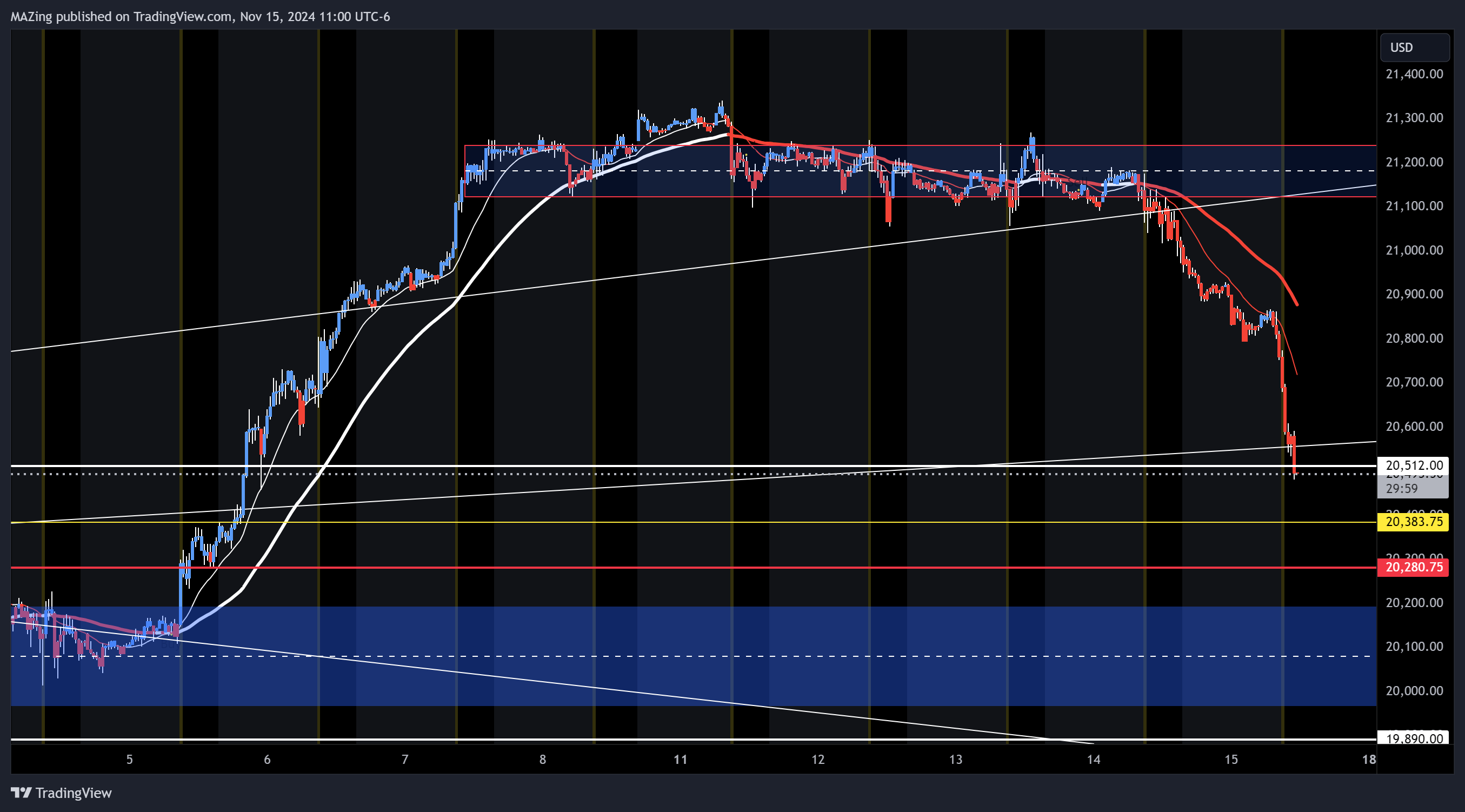1465x812 pixels.
Task: Click the 29:59 countdown timer label
Action: [x=1401, y=489]
